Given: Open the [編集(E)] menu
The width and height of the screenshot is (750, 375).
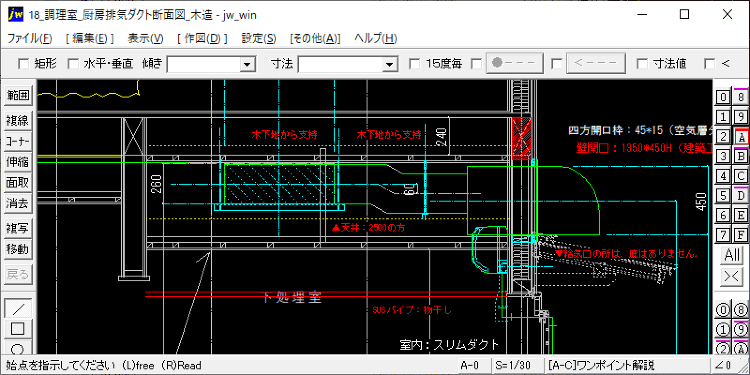Looking at the screenshot, I should coord(89,39).
